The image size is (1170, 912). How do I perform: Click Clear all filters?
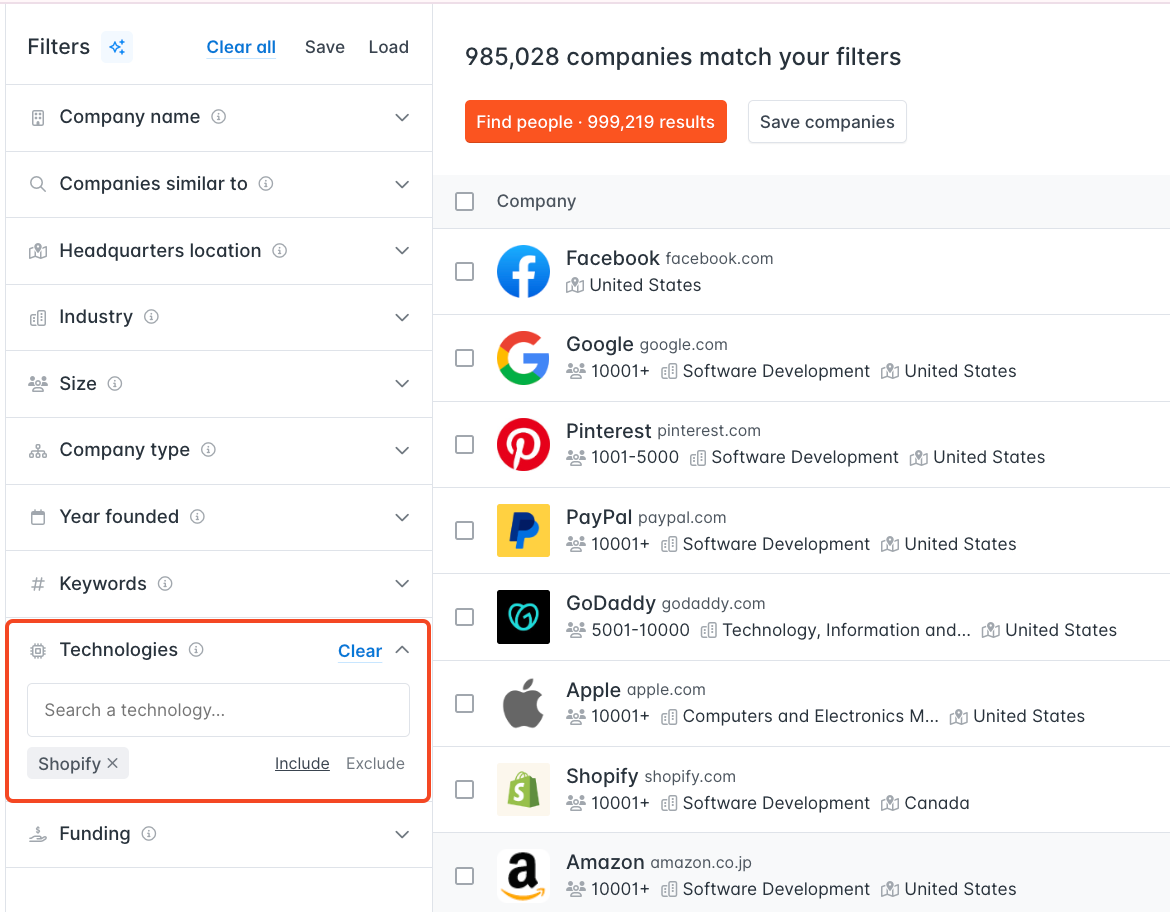click(x=241, y=47)
